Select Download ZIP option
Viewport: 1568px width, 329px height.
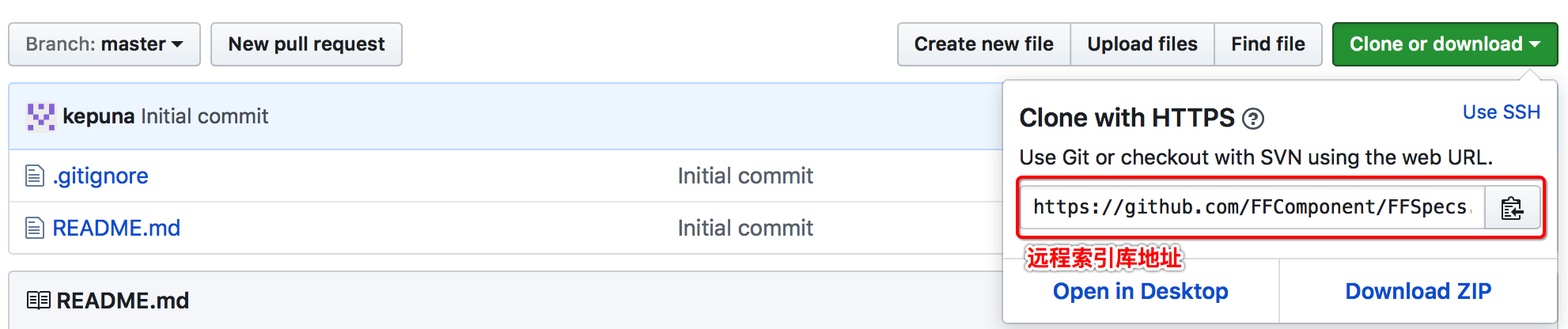tap(1418, 291)
